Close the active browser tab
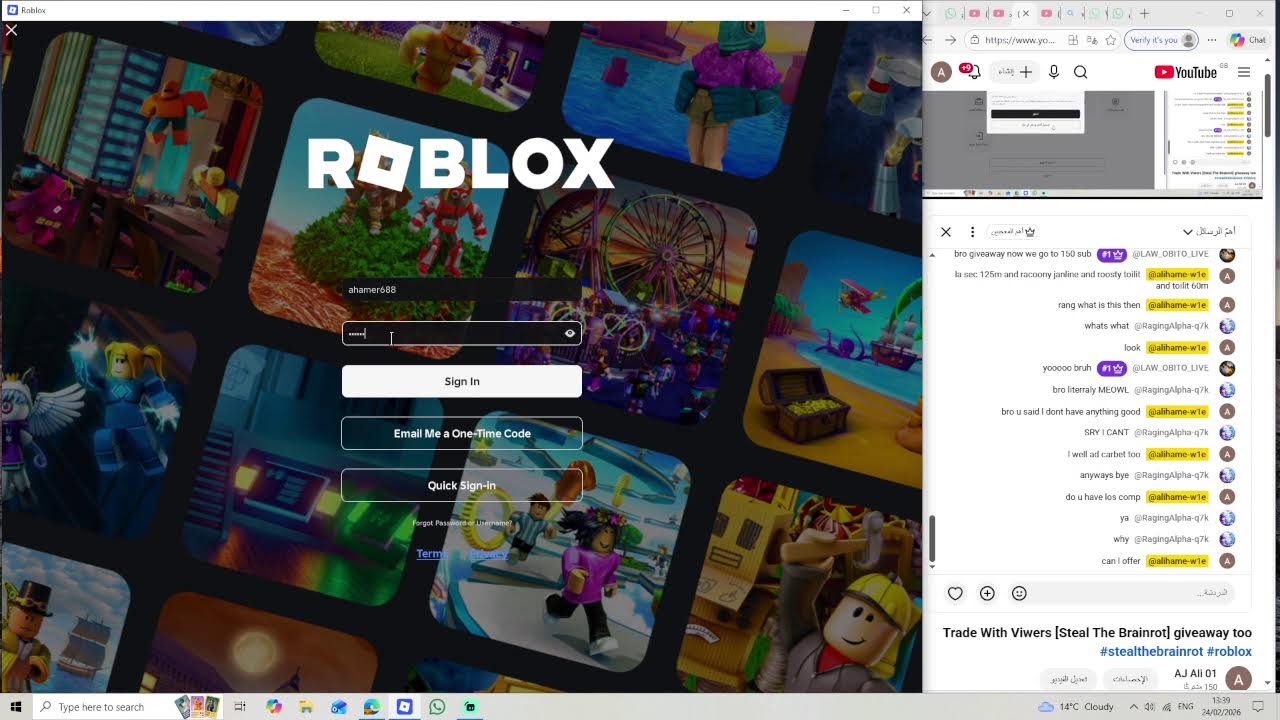 1027,13
